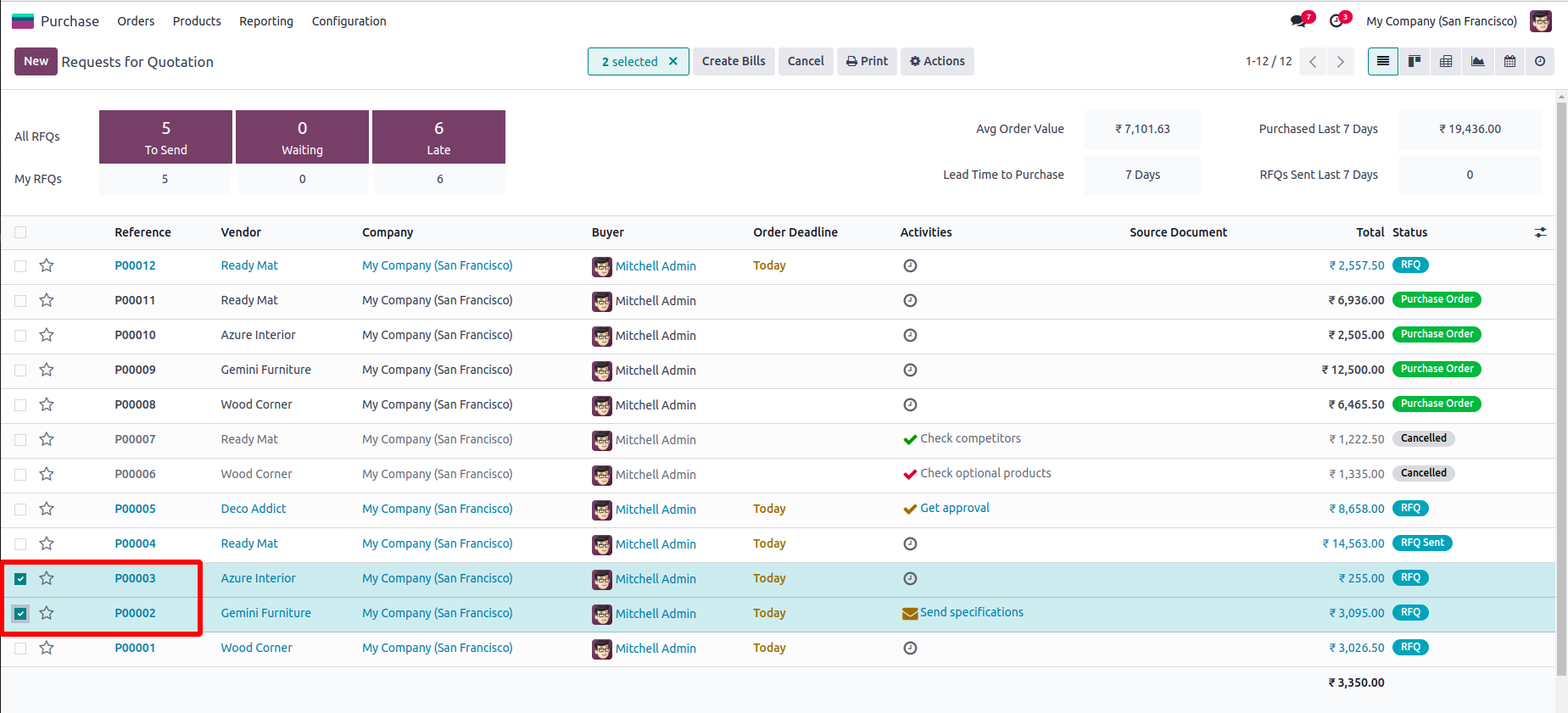This screenshot has height=713, width=1568.
Task: Click the activity clock icon for P00011
Action: click(910, 300)
